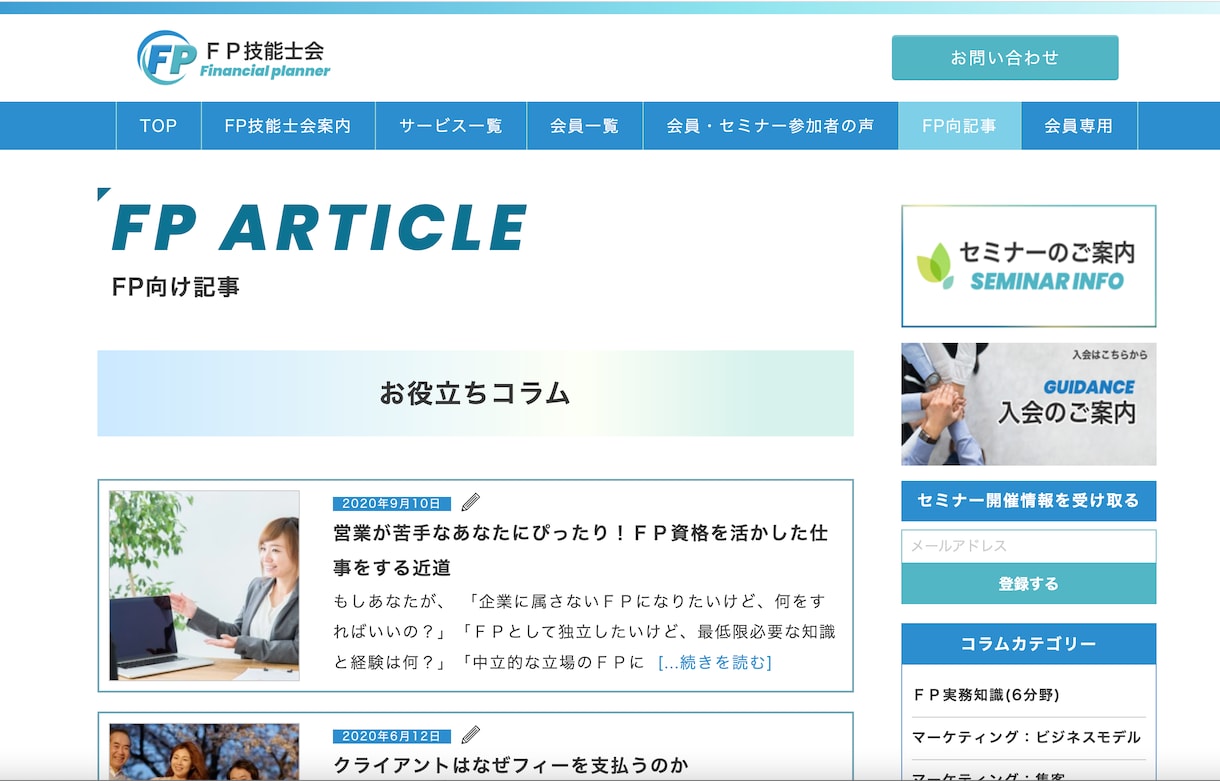The width and height of the screenshot is (1220, 781).
Task: Click the woman with laptop article thumbnail
Action: [204, 585]
